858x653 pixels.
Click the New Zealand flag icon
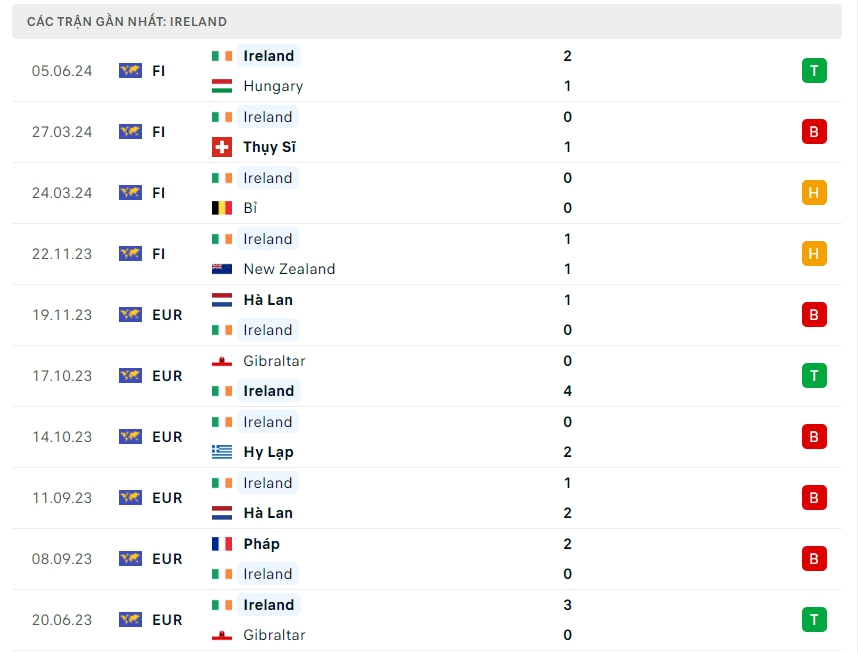click(222, 269)
